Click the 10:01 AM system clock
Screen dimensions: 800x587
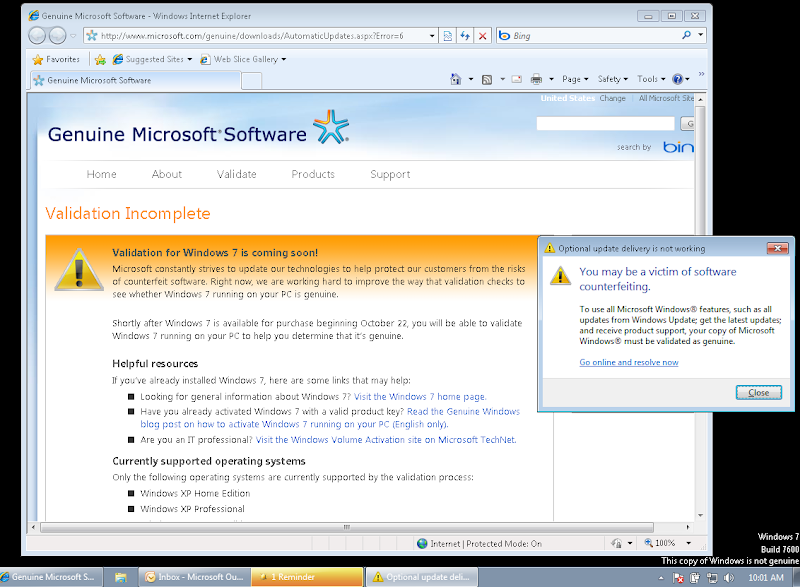pos(766,578)
